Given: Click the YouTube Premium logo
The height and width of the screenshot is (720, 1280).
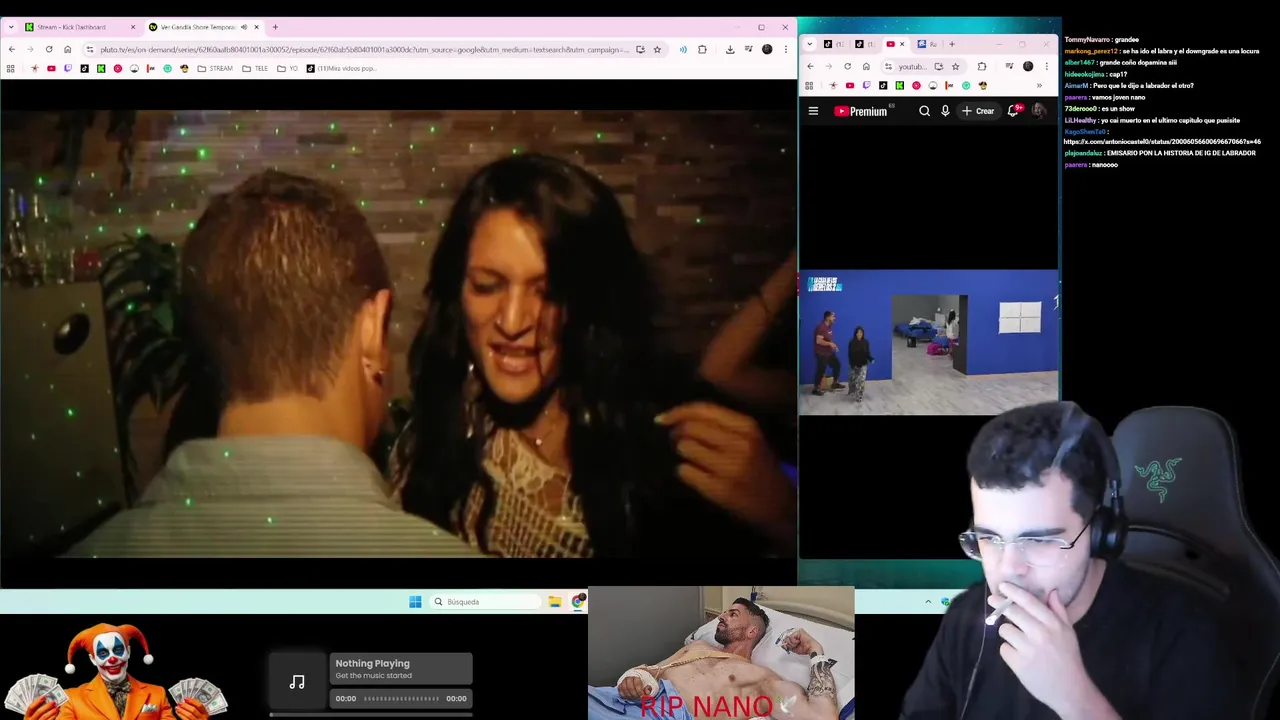Looking at the screenshot, I should pyautogui.click(x=861, y=111).
